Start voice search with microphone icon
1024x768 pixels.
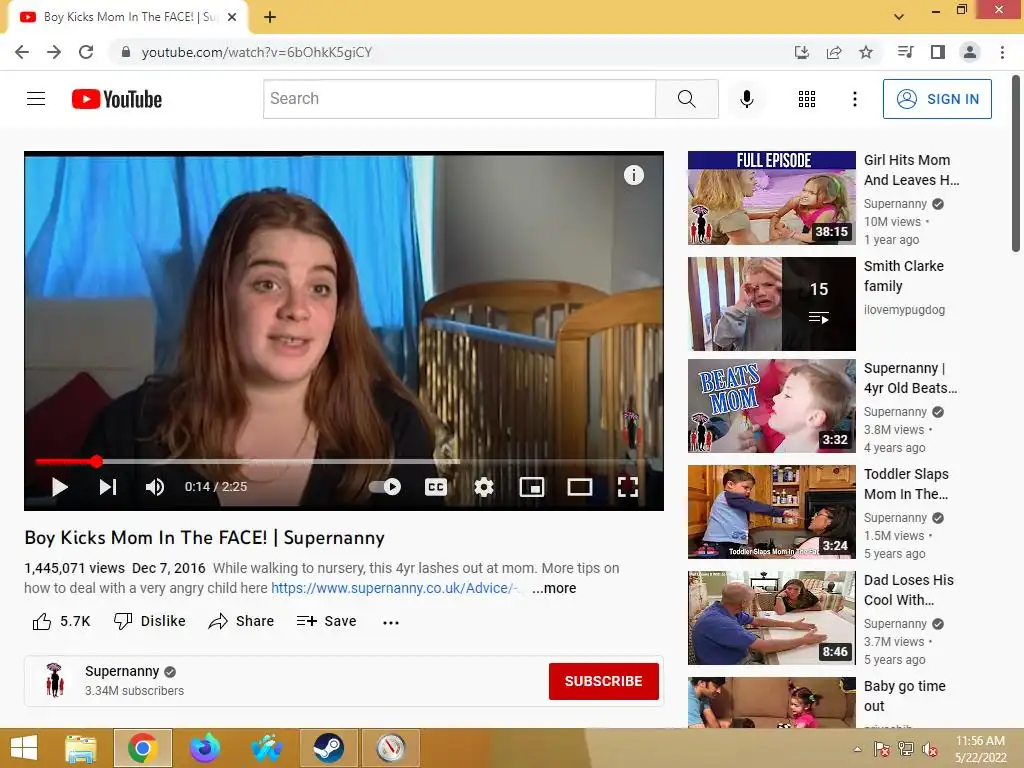click(x=746, y=99)
